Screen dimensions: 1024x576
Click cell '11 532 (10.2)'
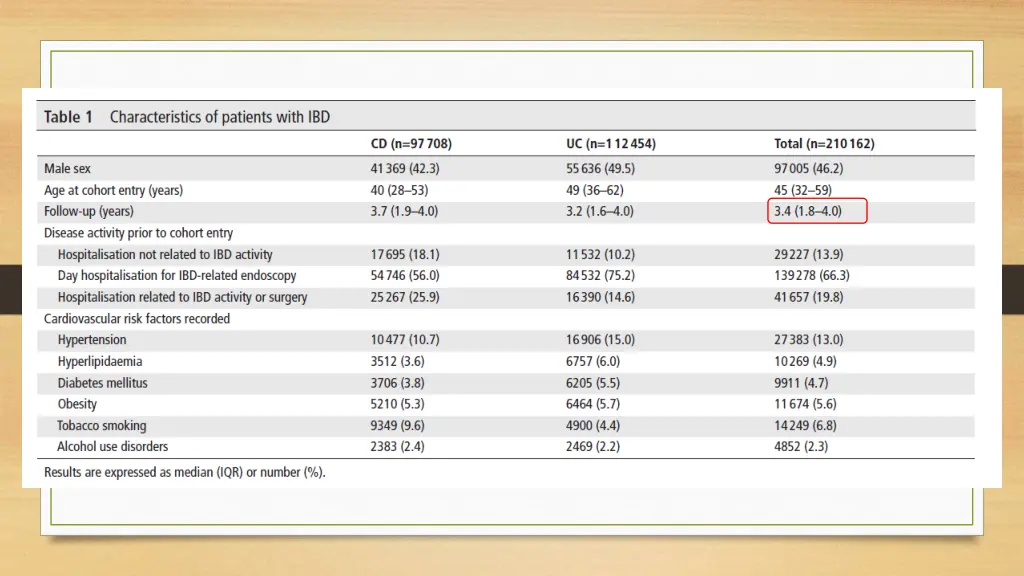click(x=600, y=254)
